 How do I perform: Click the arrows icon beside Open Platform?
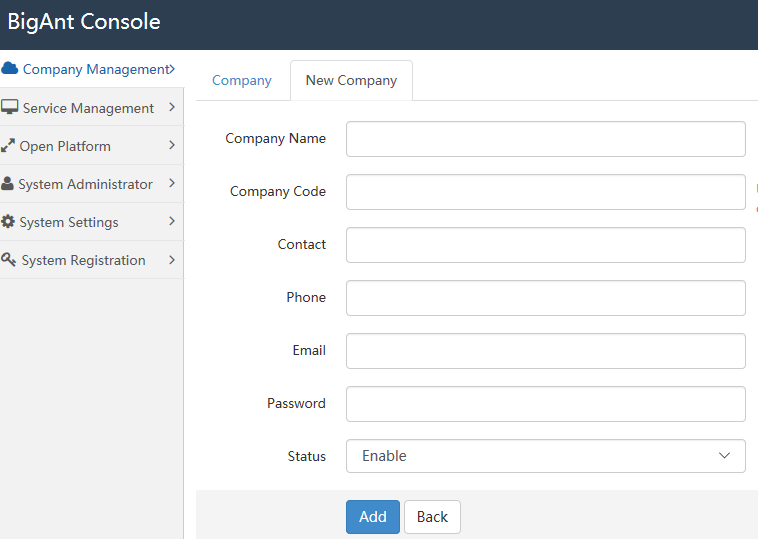(8, 146)
